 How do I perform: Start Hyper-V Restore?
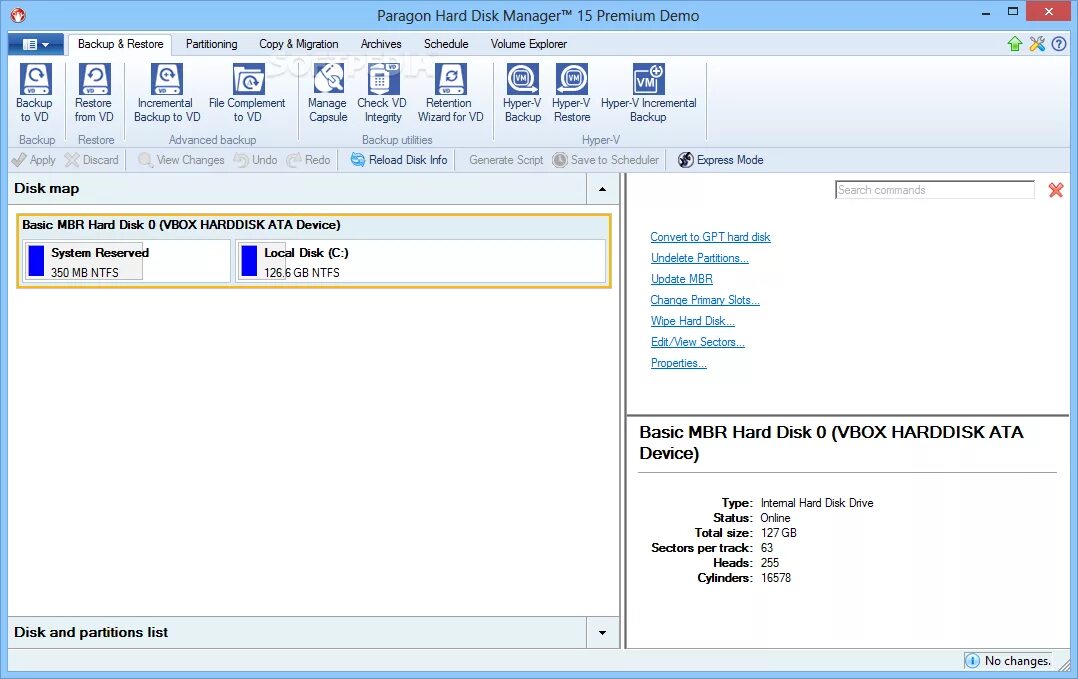571,93
